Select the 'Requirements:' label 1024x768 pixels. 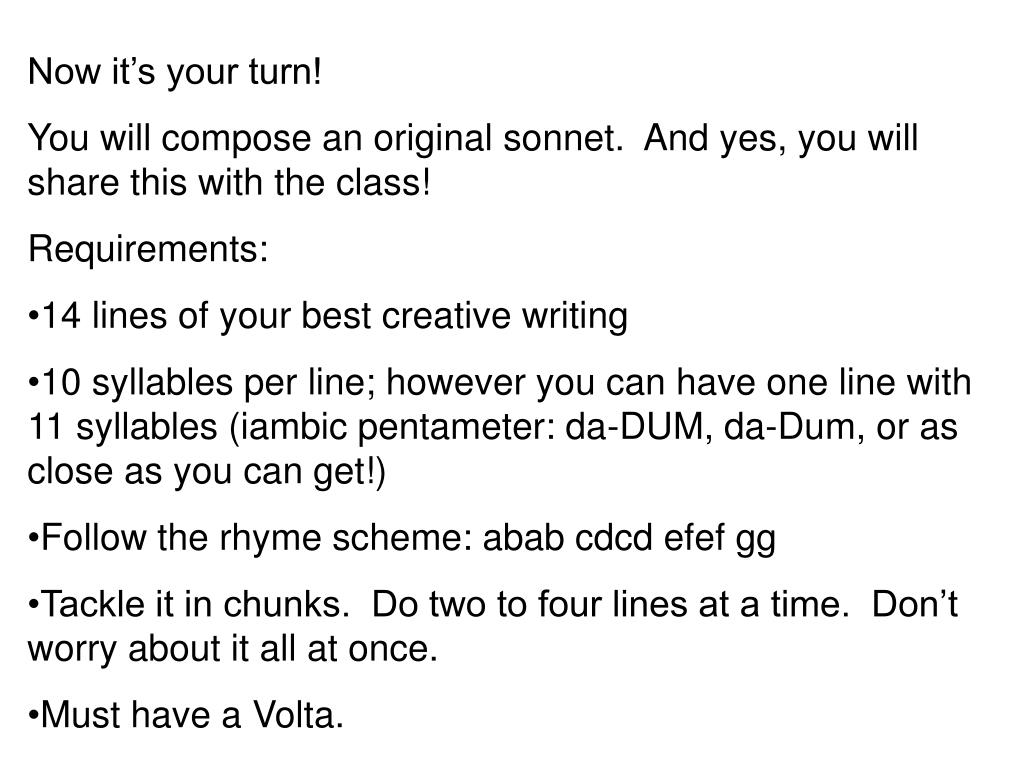148,249
